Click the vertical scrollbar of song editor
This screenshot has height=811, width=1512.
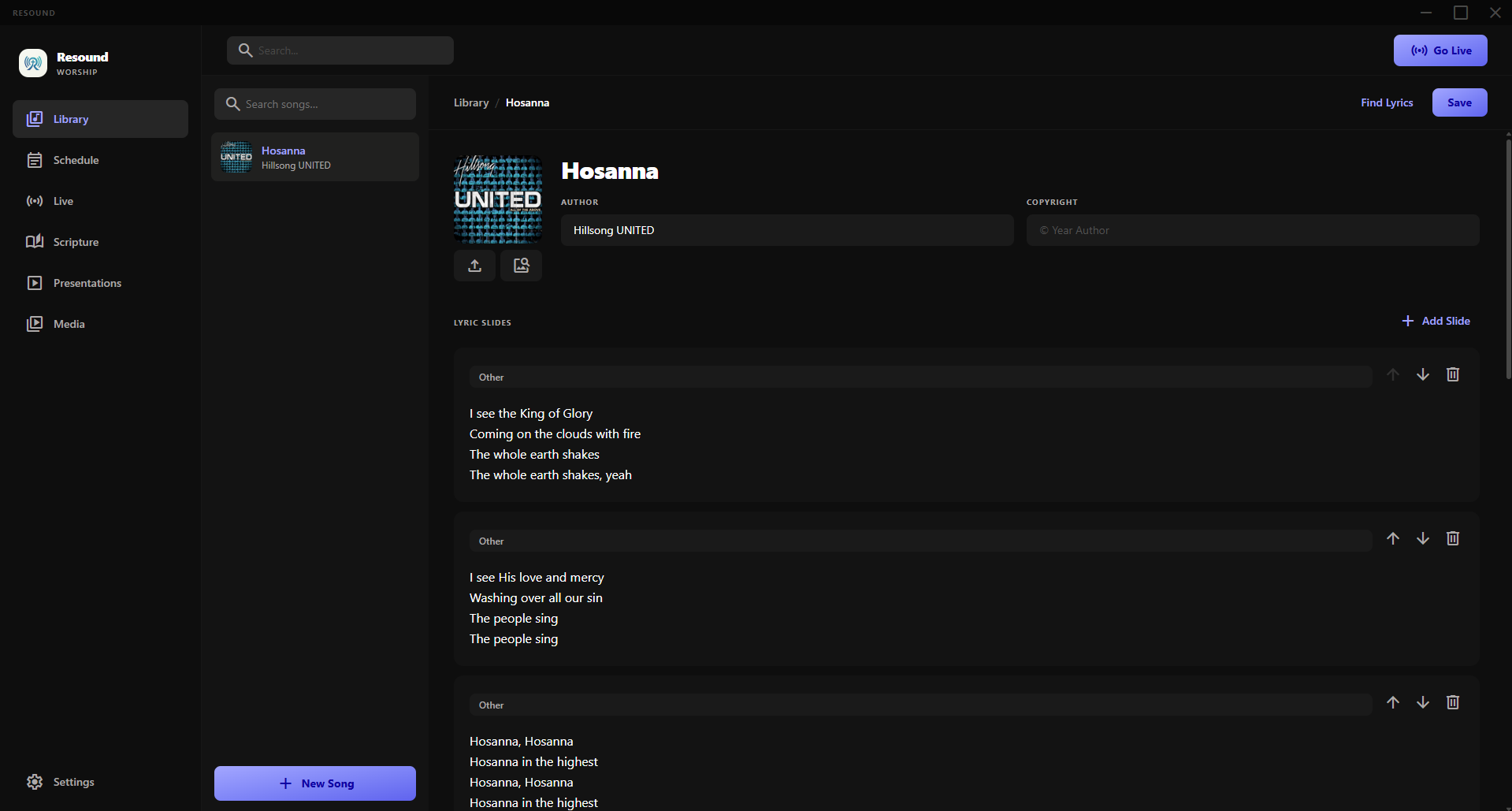pyautogui.click(x=1508, y=260)
